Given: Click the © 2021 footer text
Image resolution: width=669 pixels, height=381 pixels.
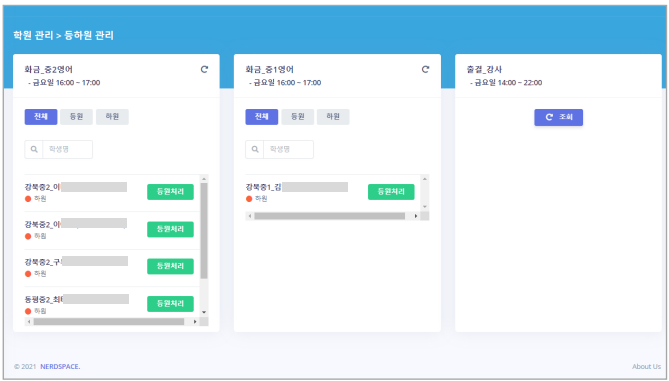Looking at the screenshot, I should point(25,366).
